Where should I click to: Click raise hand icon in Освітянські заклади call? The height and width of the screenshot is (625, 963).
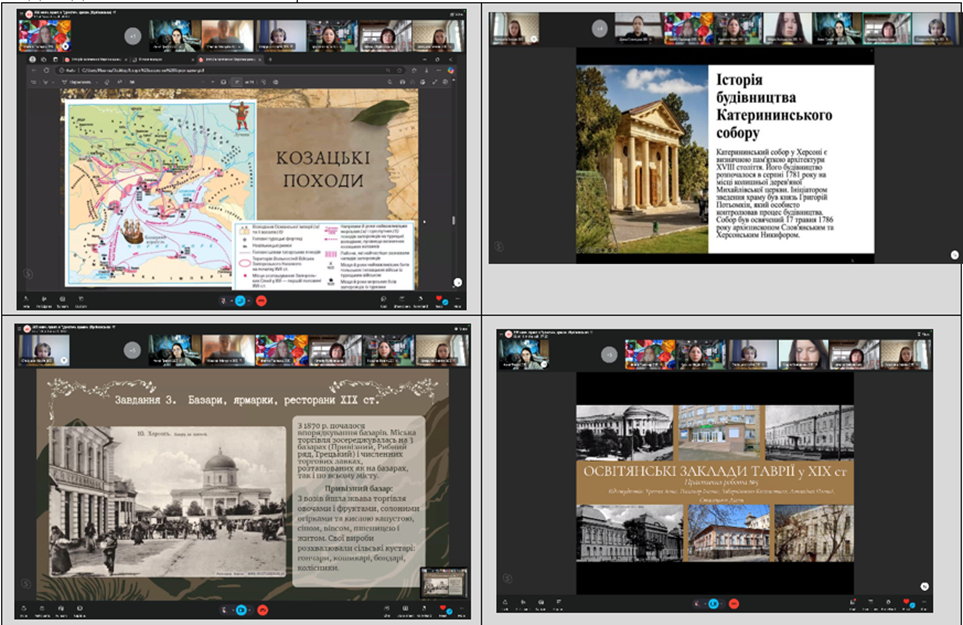coord(888,602)
